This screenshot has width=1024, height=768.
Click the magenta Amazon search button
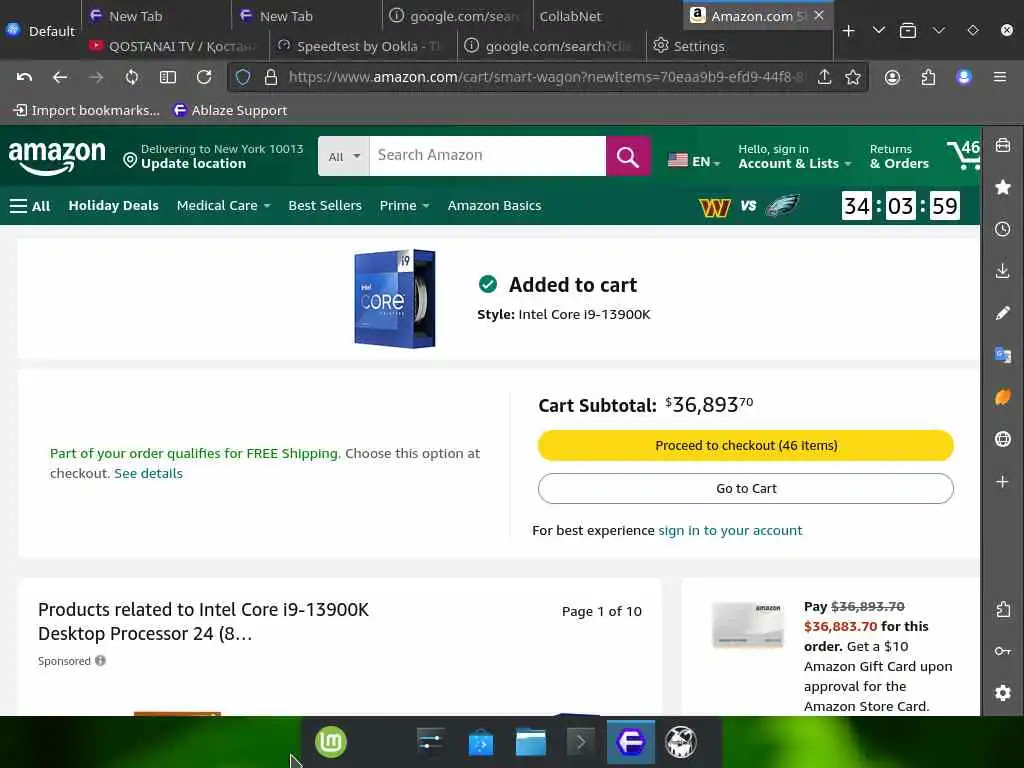(x=628, y=156)
